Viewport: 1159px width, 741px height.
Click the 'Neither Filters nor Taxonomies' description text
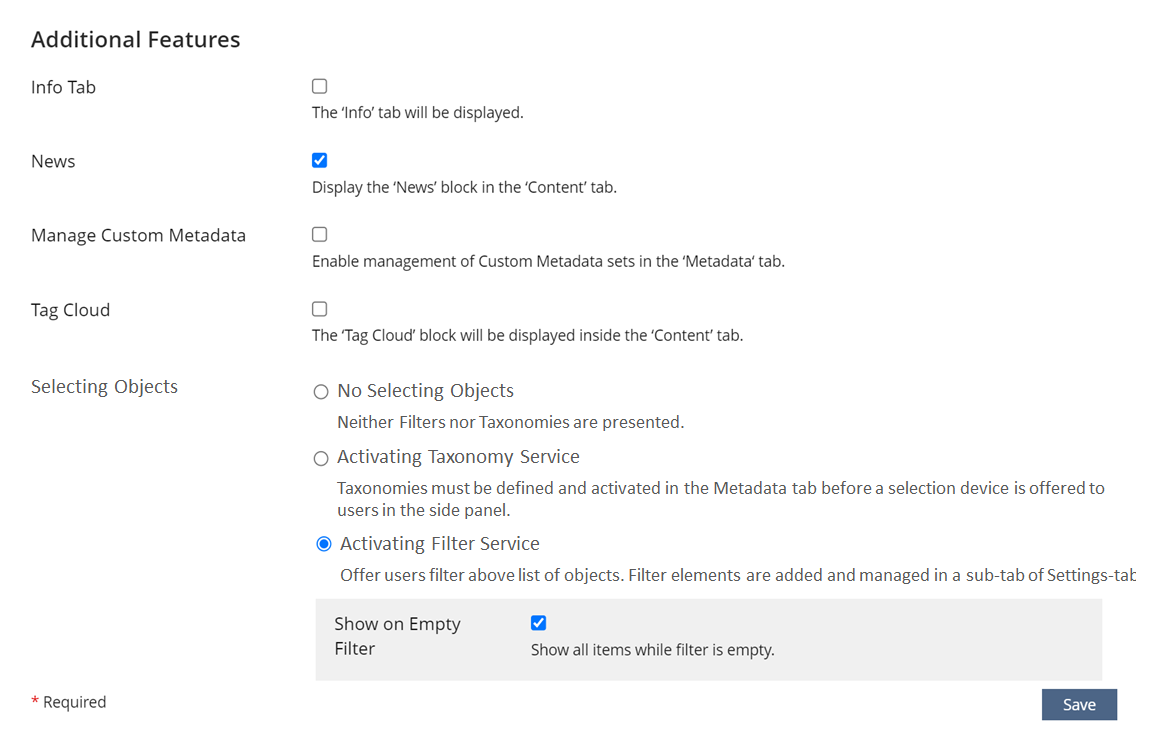click(510, 423)
